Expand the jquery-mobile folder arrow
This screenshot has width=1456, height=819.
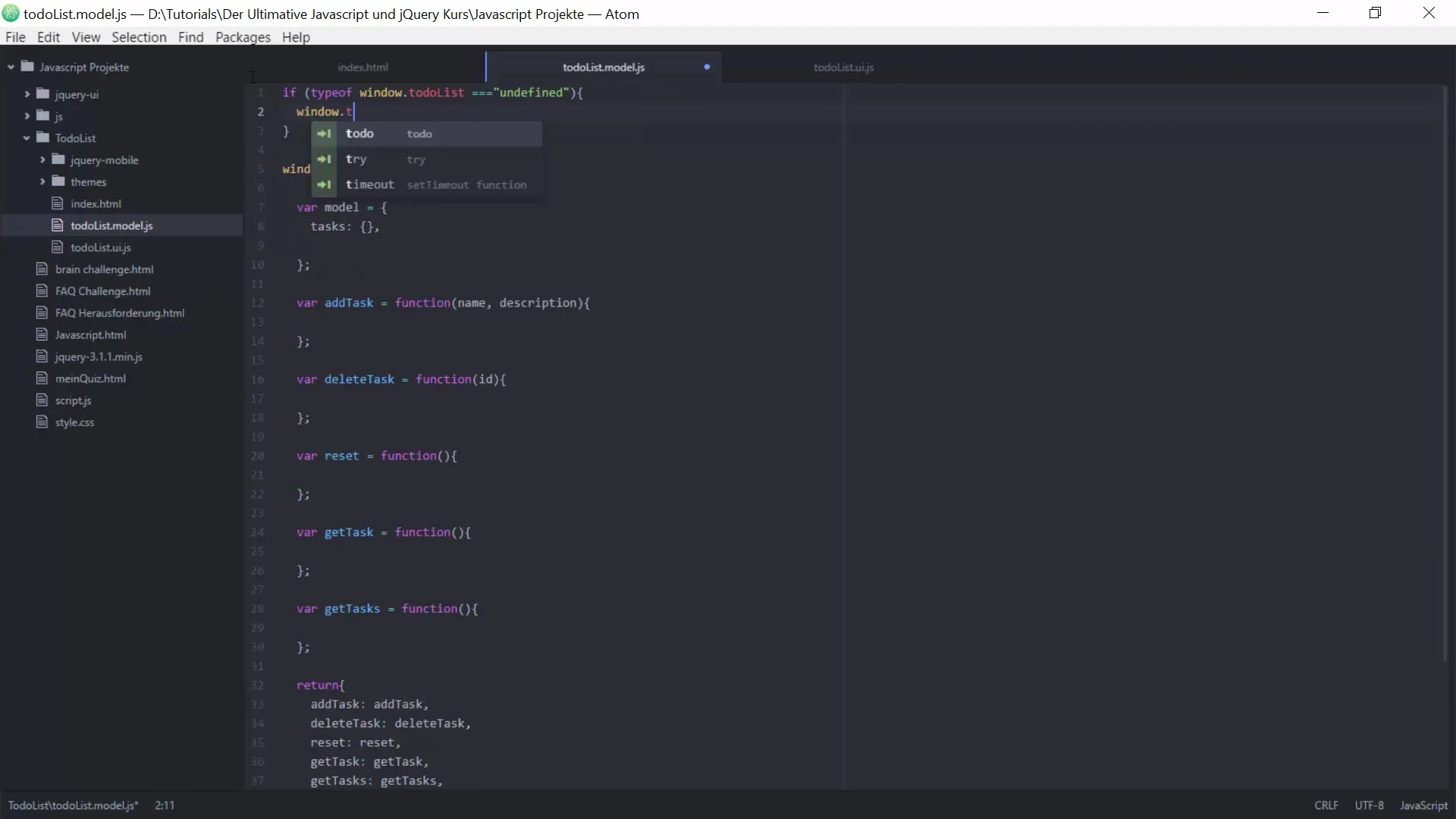tap(42, 160)
